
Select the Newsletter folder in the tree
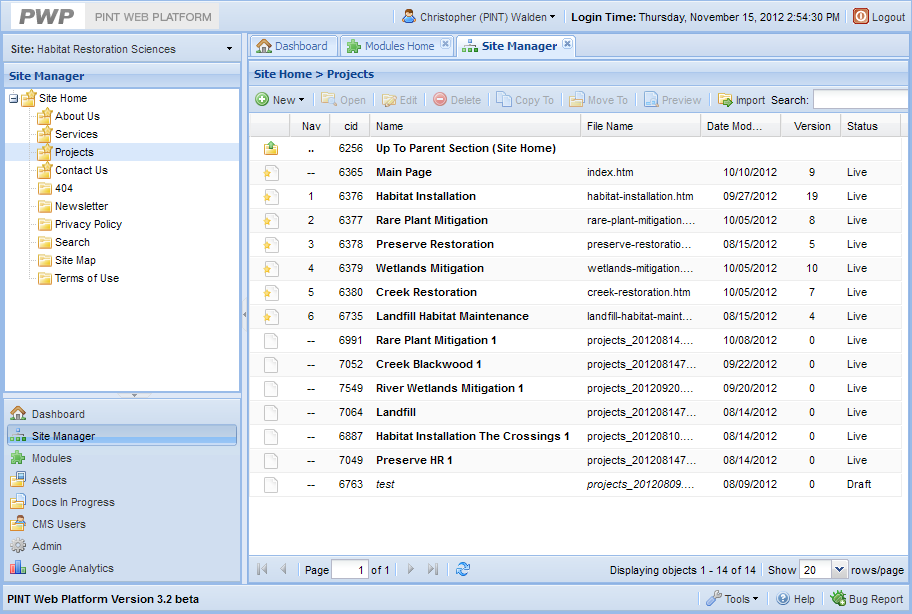pos(81,206)
